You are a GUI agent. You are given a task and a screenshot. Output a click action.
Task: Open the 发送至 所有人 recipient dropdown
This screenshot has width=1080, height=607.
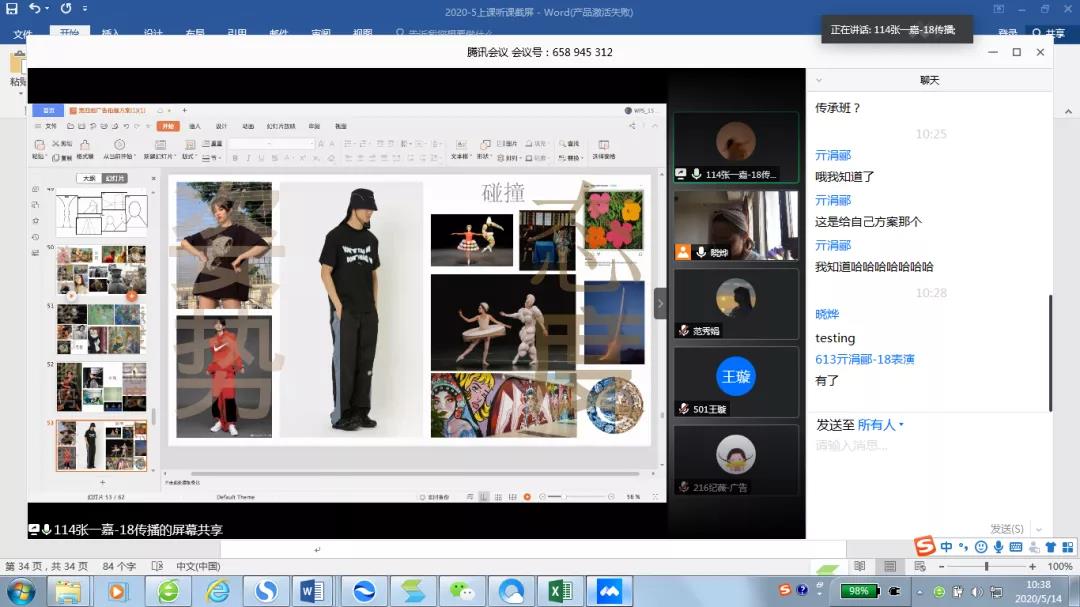pyautogui.click(x=880, y=425)
